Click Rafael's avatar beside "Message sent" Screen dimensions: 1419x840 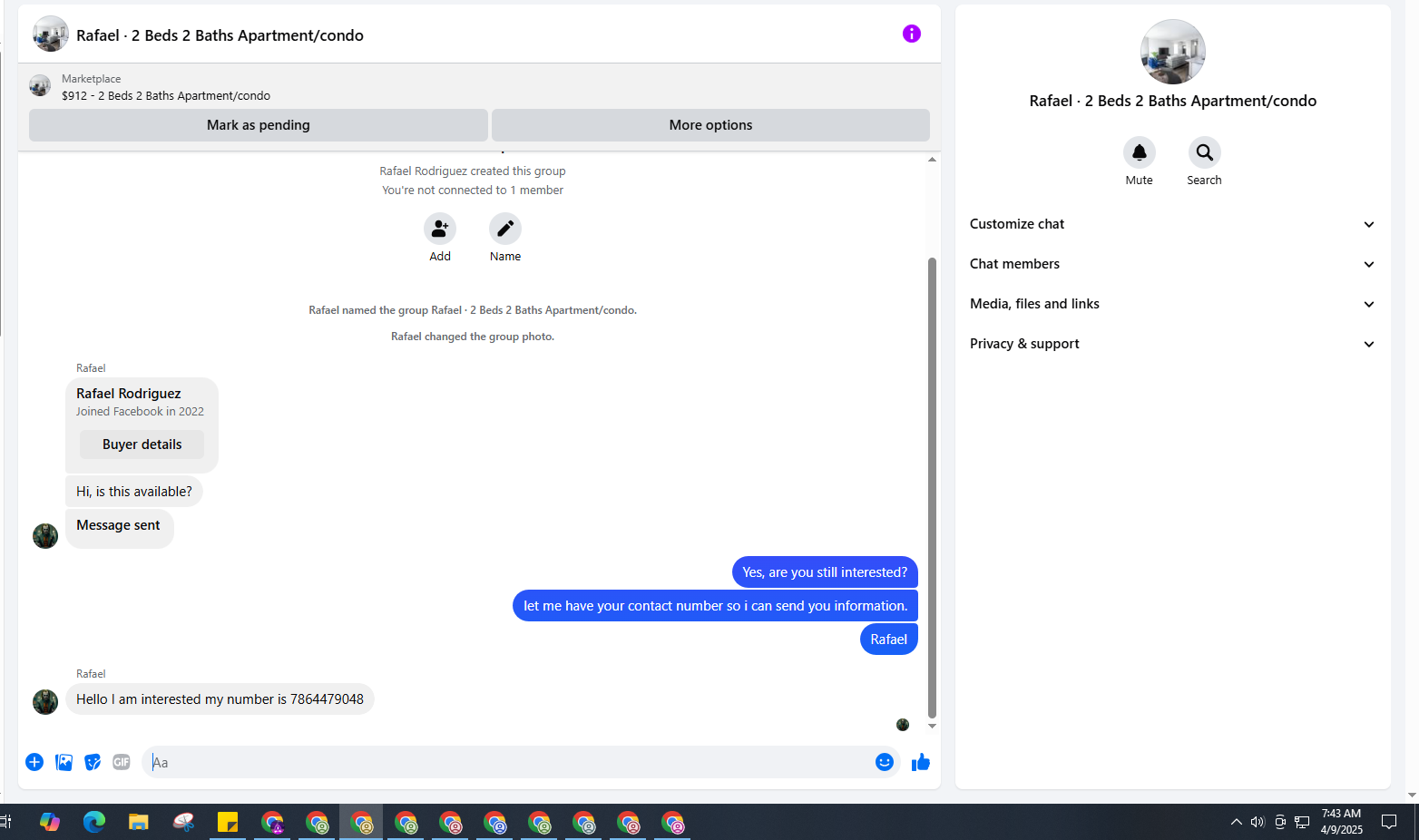click(x=45, y=536)
